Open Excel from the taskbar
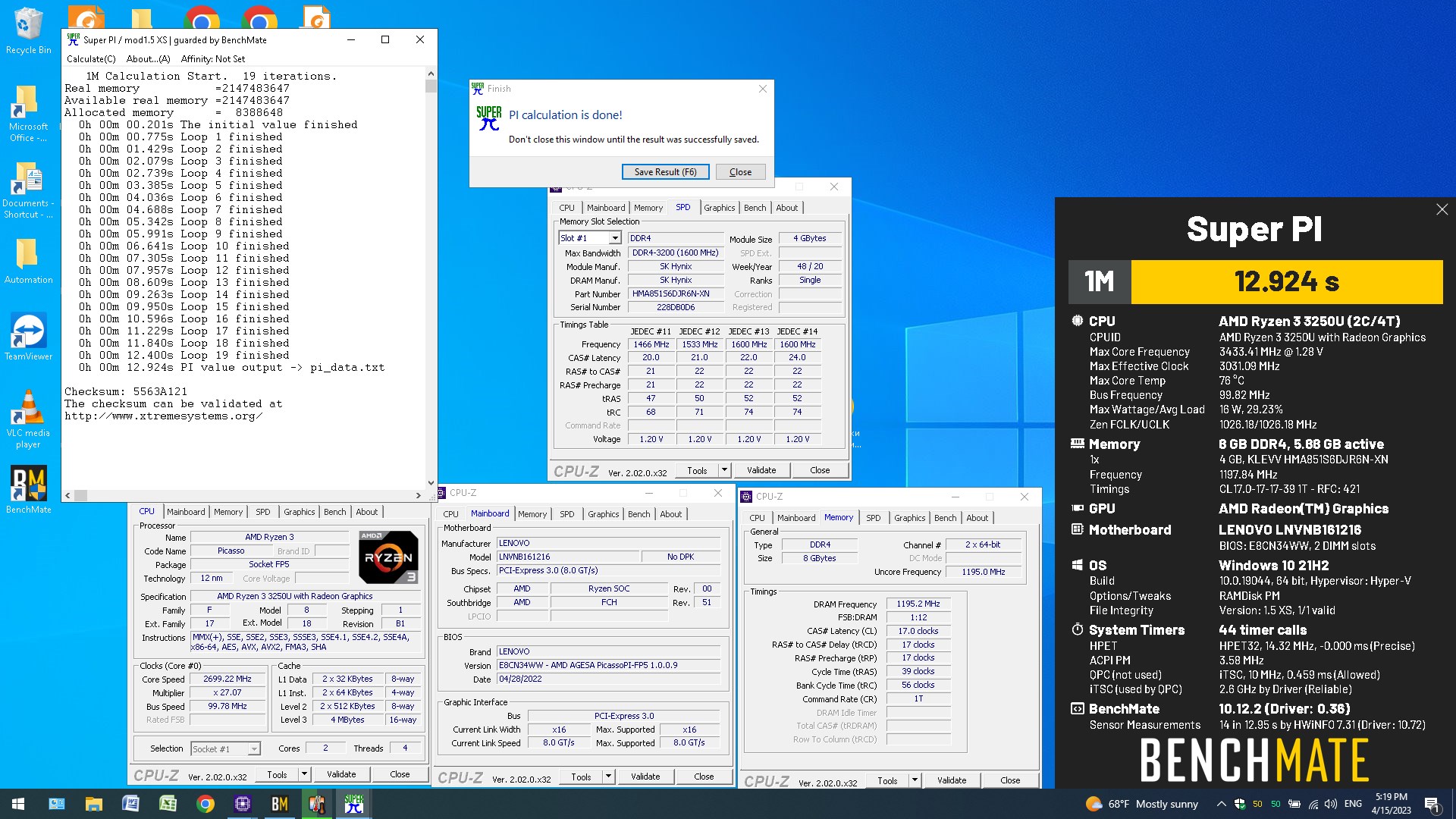Image resolution: width=1456 pixels, height=819 pixels. coord(168,804)
